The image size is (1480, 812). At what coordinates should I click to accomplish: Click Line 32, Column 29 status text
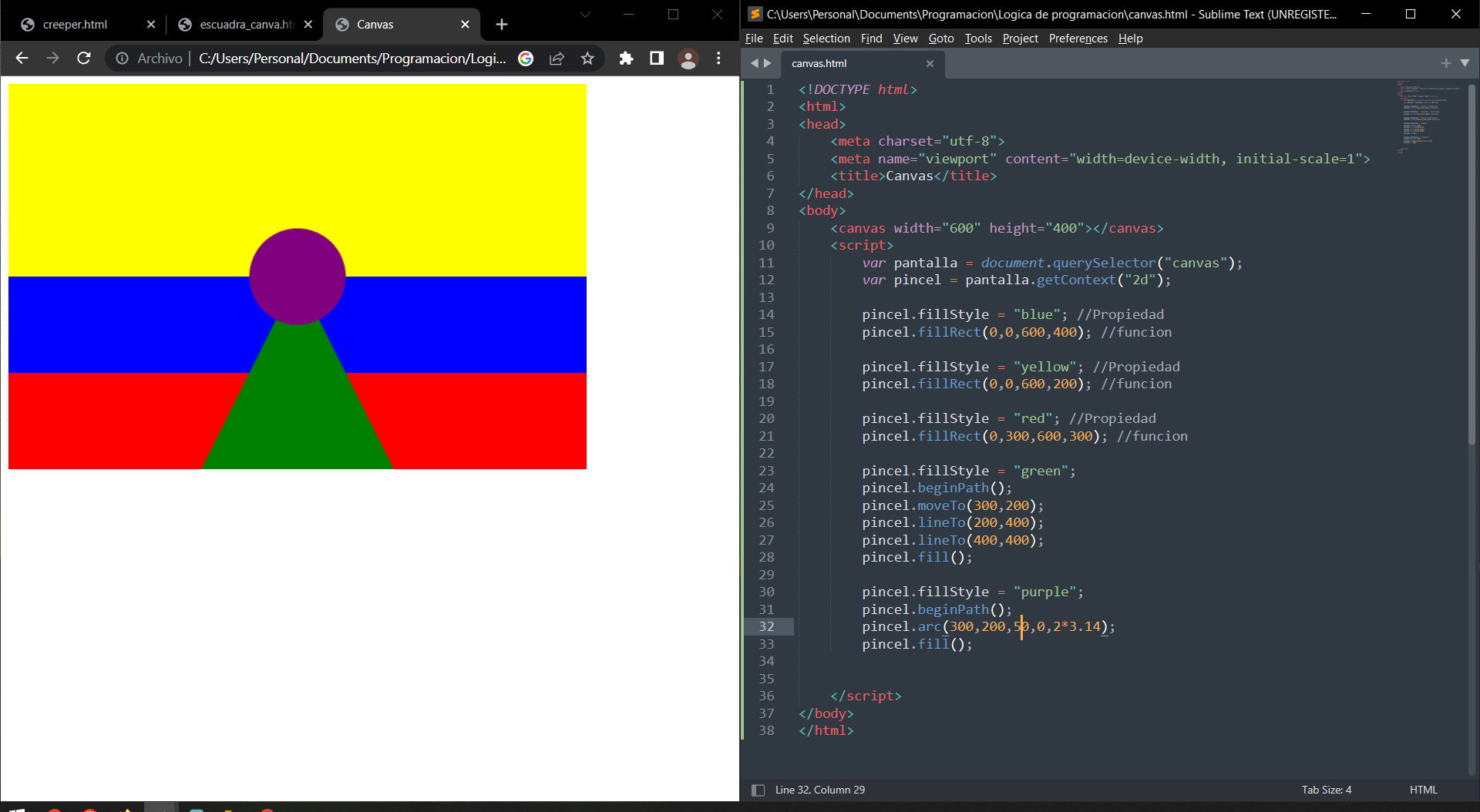(820, 790)
